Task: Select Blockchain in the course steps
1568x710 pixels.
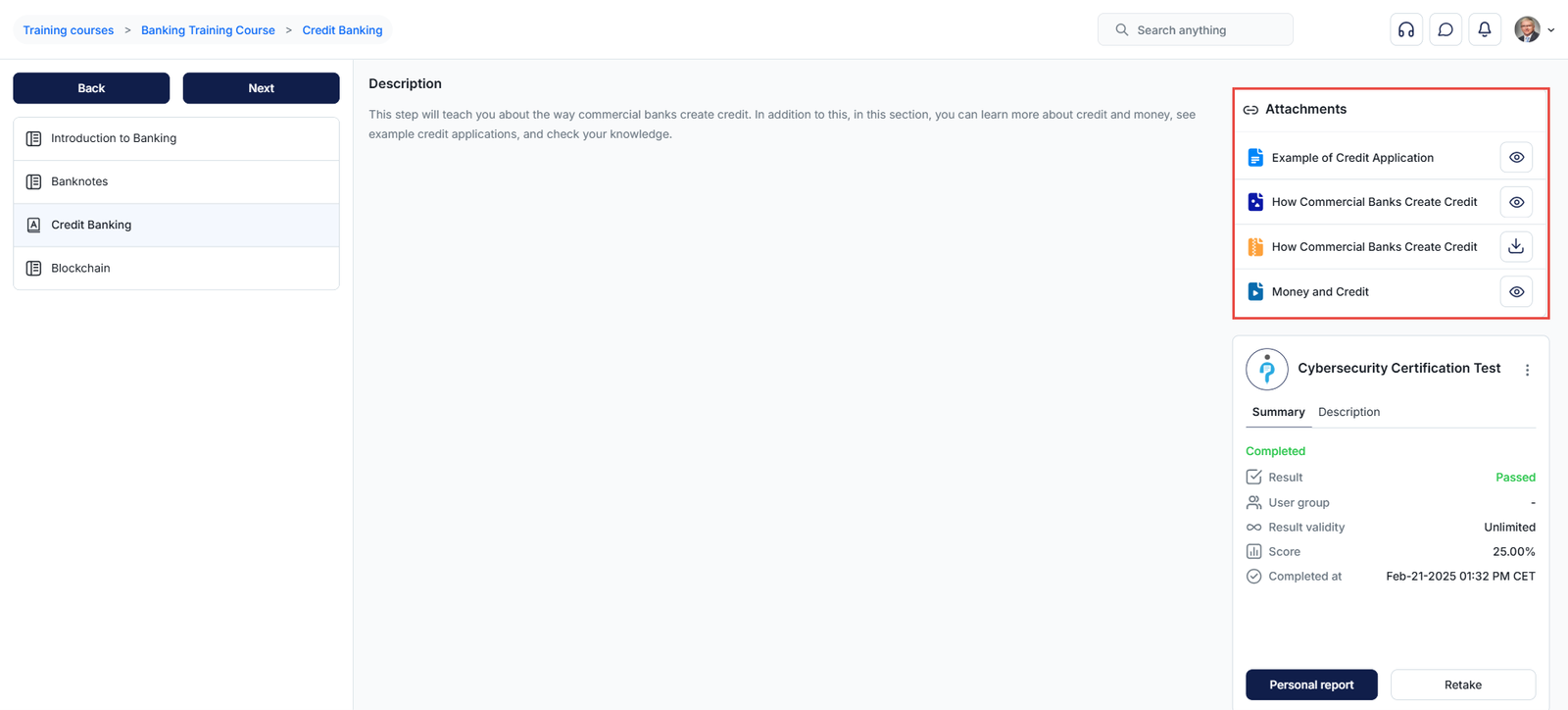Action: coord(80,268)
